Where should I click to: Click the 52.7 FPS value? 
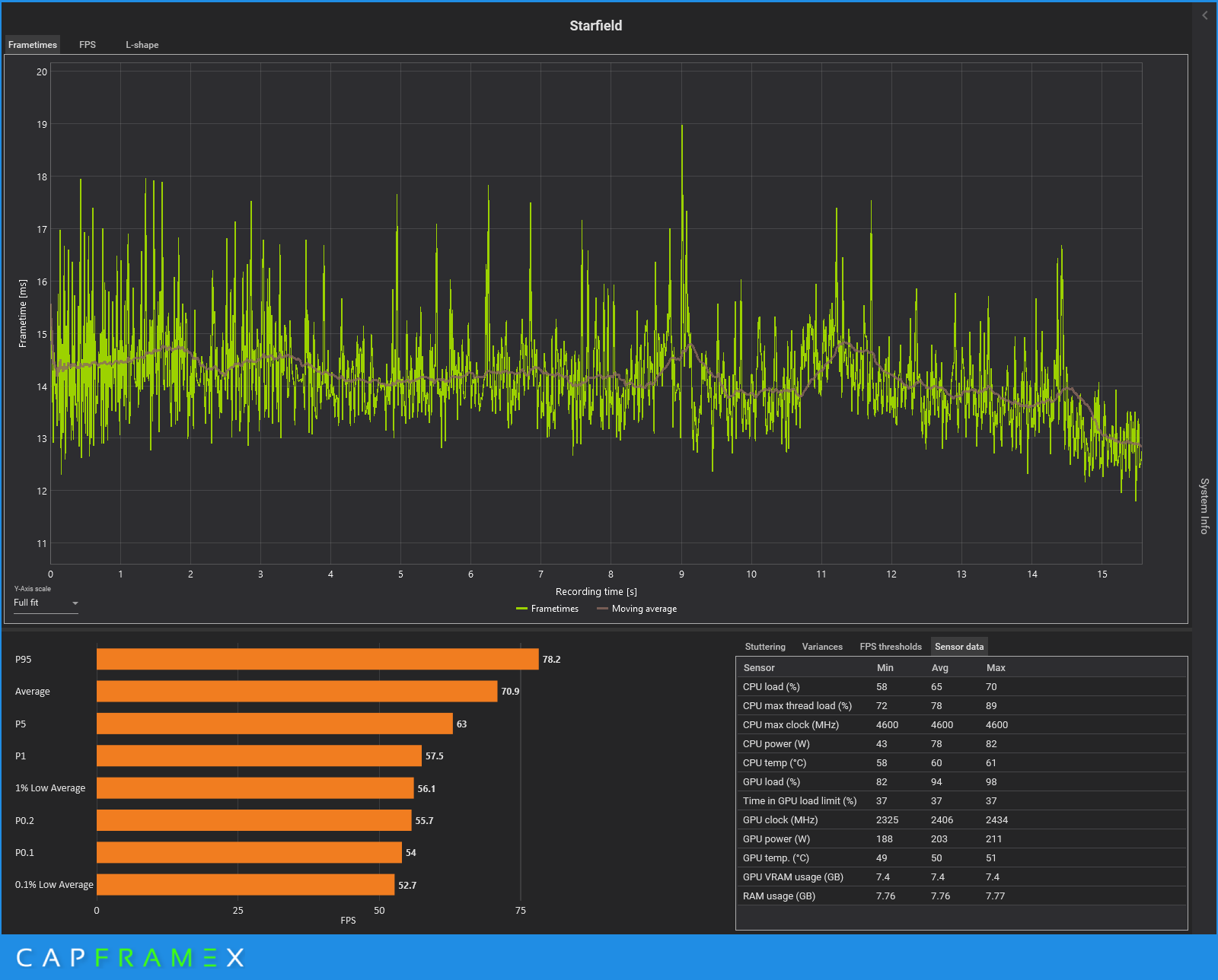(x=407, y=886)
